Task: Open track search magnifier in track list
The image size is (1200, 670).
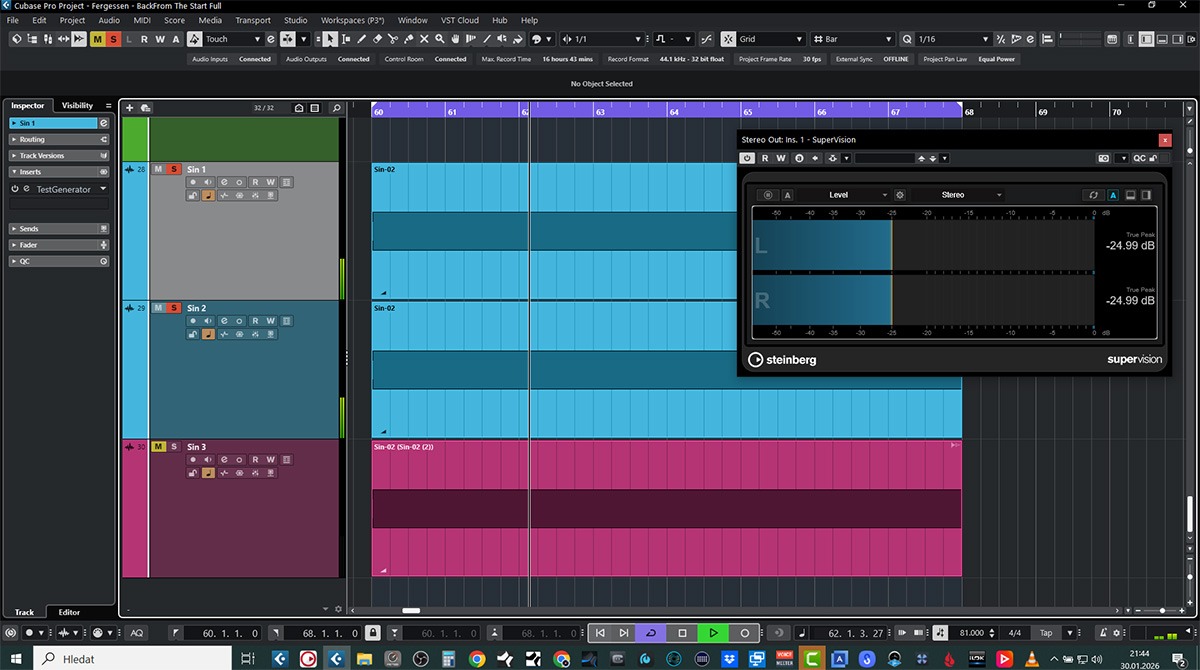Action: click(336, 108)
